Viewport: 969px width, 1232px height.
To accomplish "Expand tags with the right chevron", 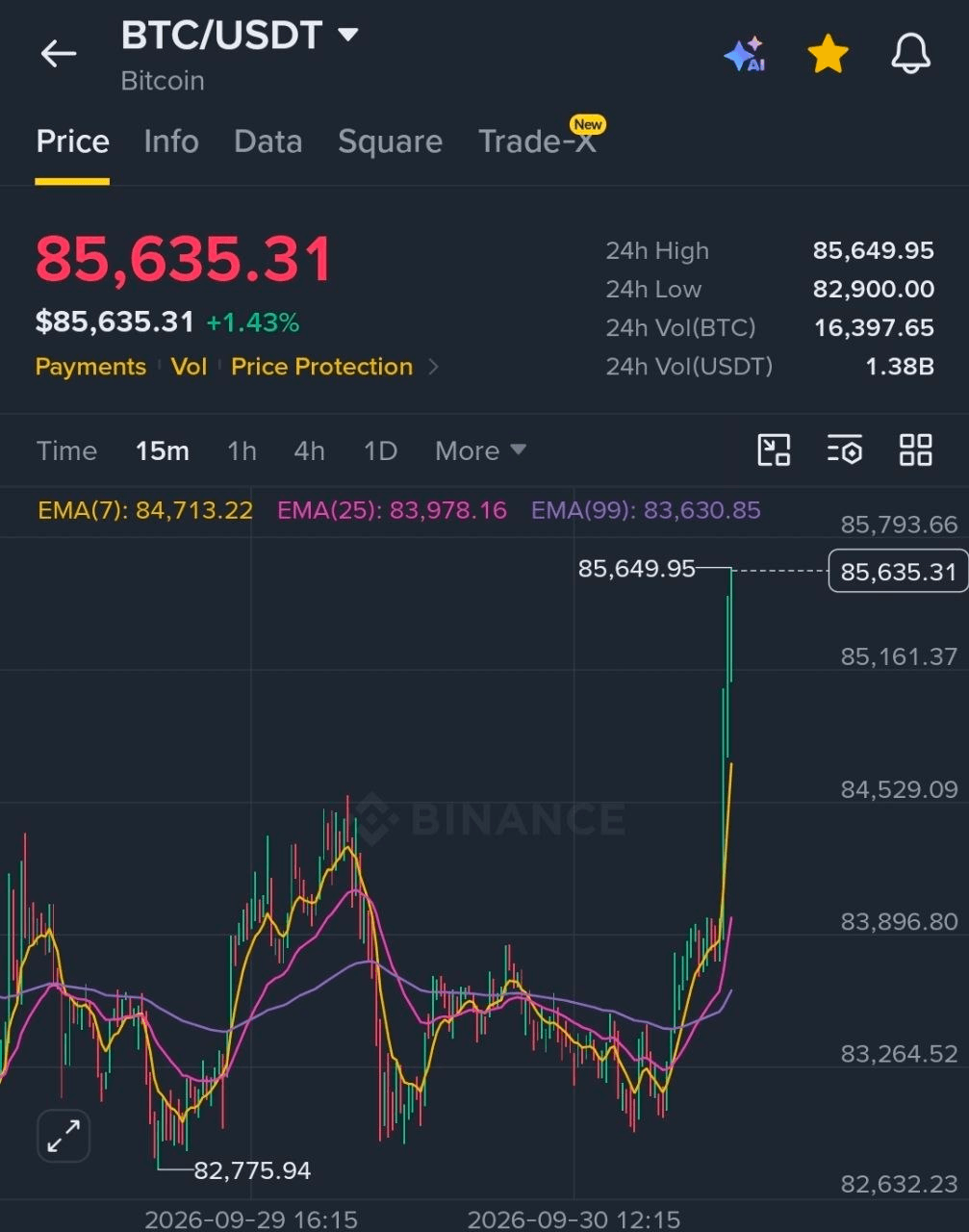I will pos(433,367).
